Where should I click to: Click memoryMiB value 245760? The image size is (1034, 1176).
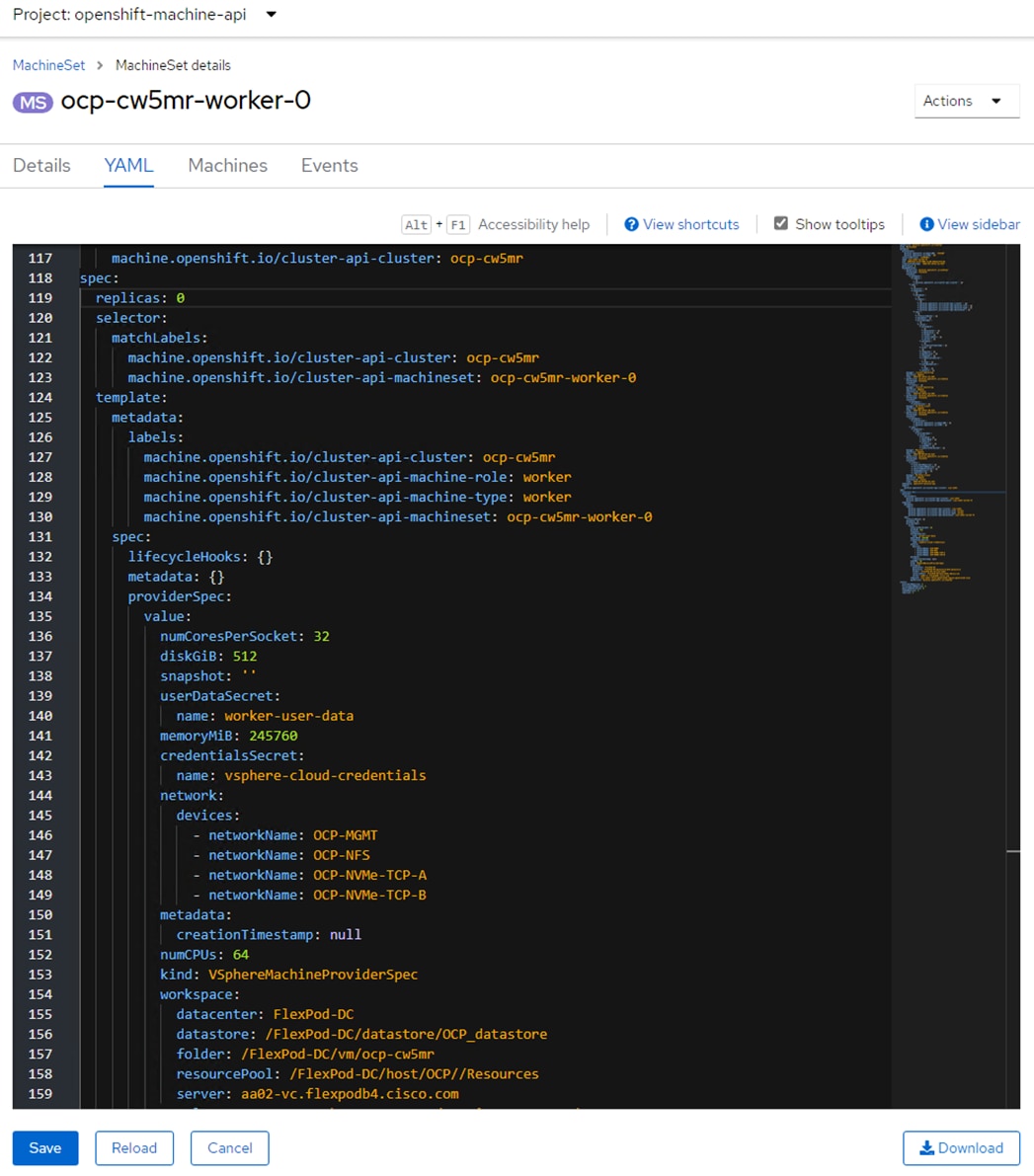(x=274, y=736)
